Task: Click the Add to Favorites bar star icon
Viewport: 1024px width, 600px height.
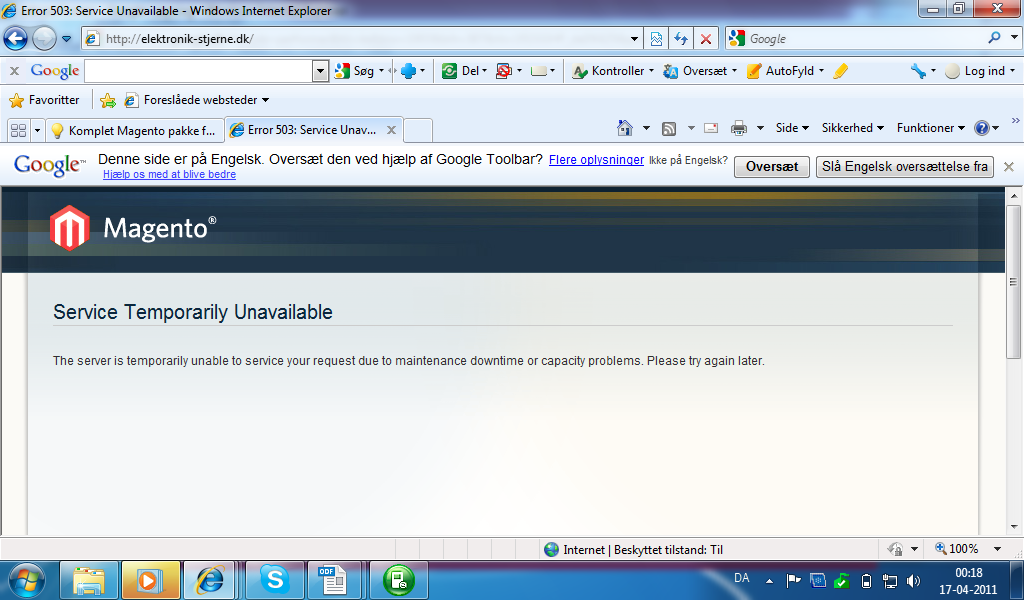Action: [x=108, y=100]
